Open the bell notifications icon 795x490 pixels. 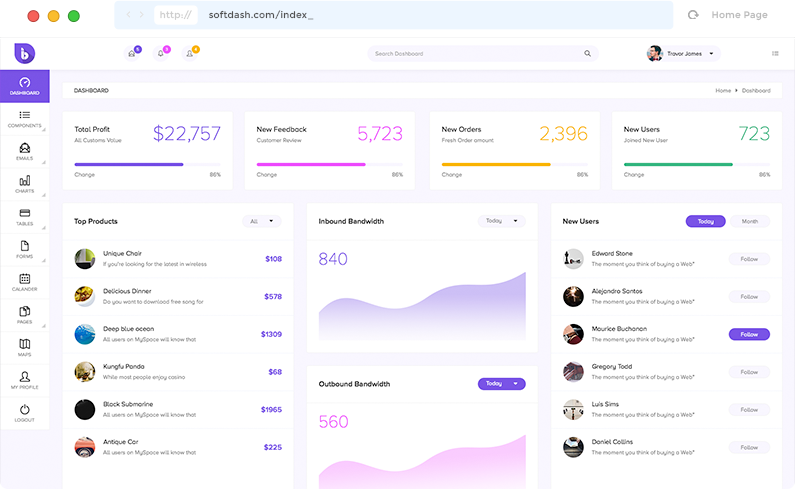click(161, 53)
